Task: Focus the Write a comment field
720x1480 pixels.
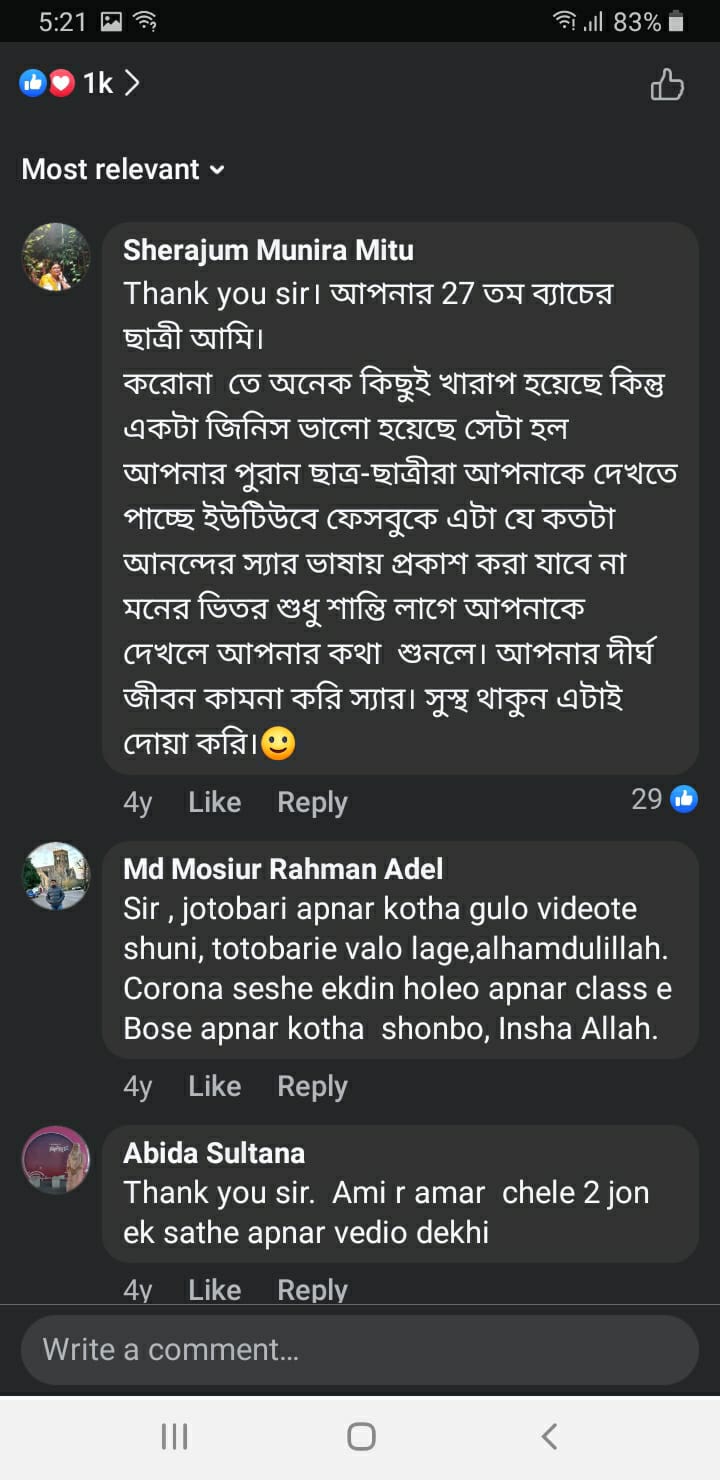Action: coord(360,1350)
